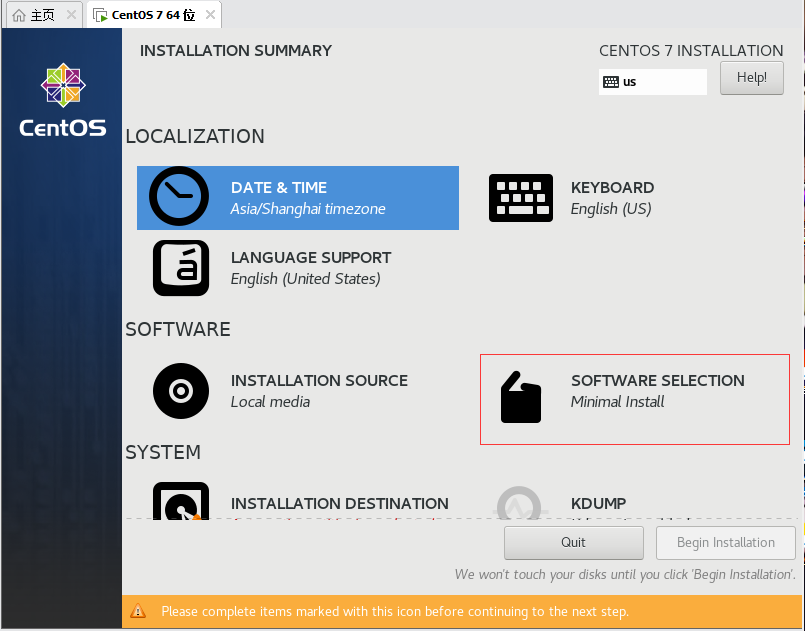Image resolution: width=805 pixels, height=631 pixels.
Task: Click SOFTWARE SELECTION label text
Action: pos(658,381)
